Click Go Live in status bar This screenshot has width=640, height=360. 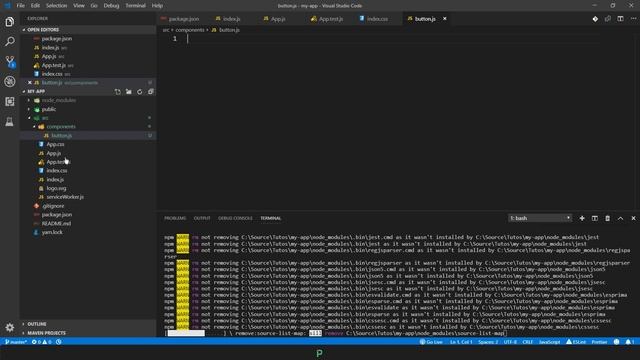(431, 342)
